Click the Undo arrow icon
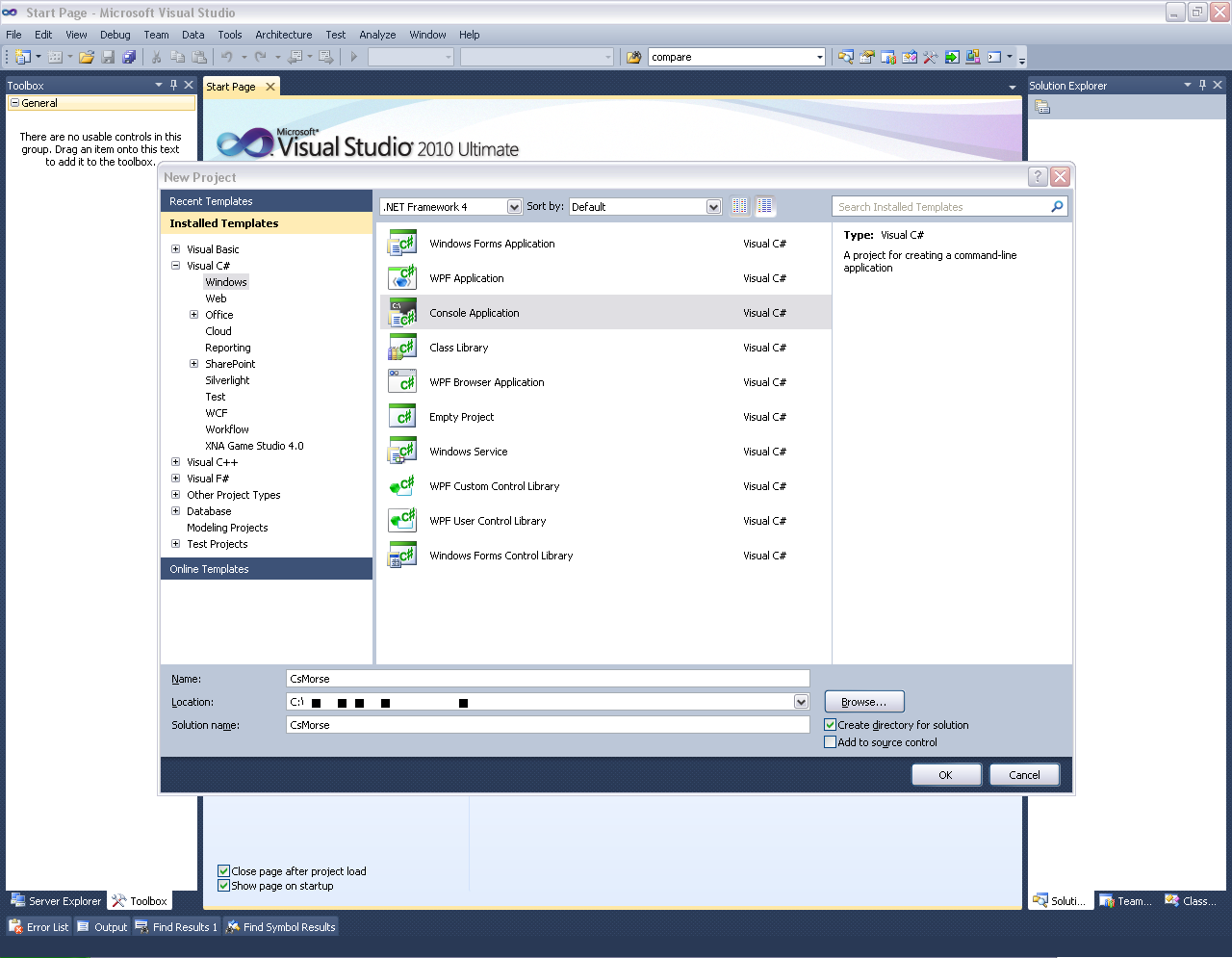 (x=226, y=57)
